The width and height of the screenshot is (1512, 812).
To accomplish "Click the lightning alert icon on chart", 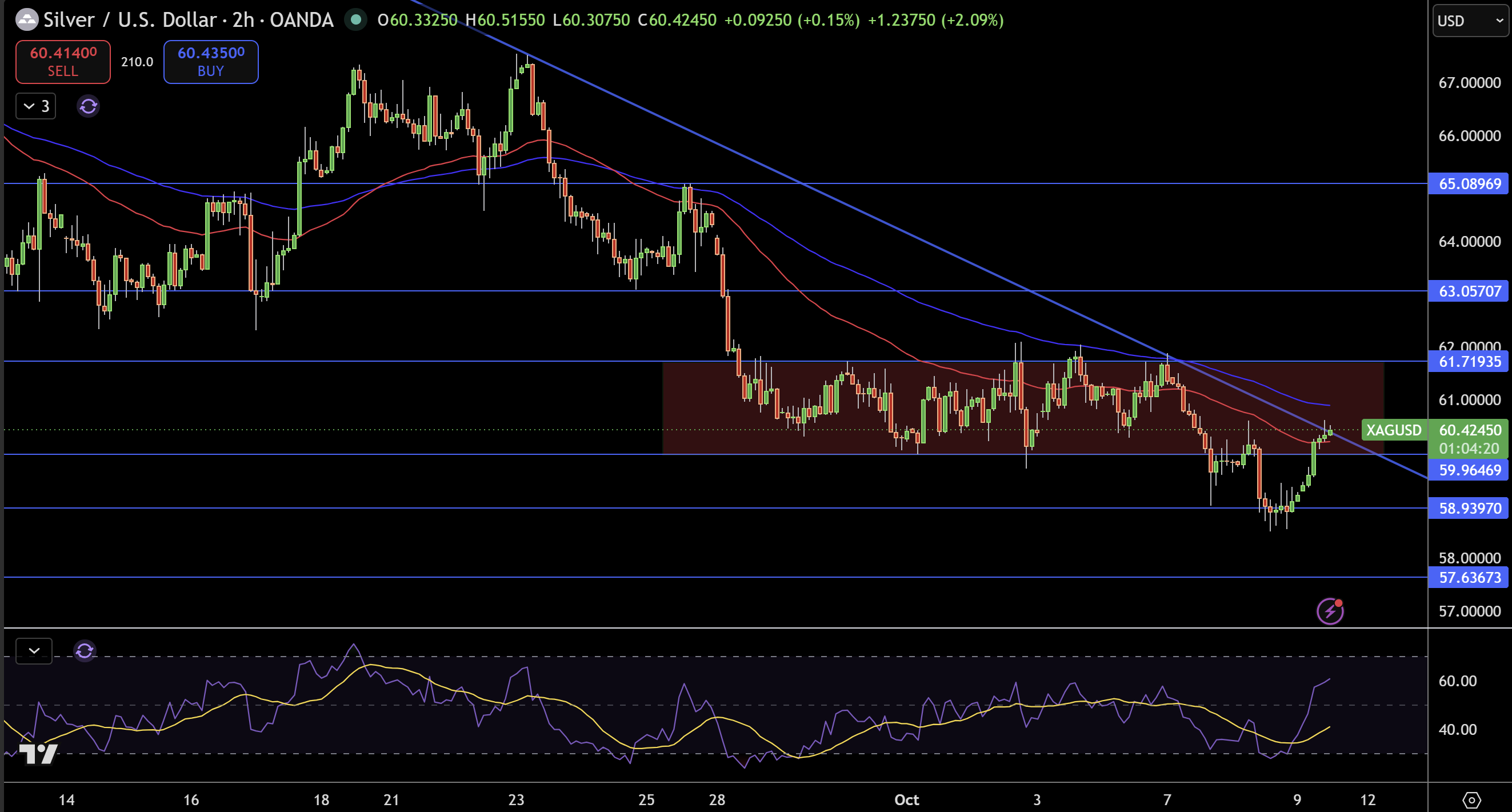I will coord(1330,611).
